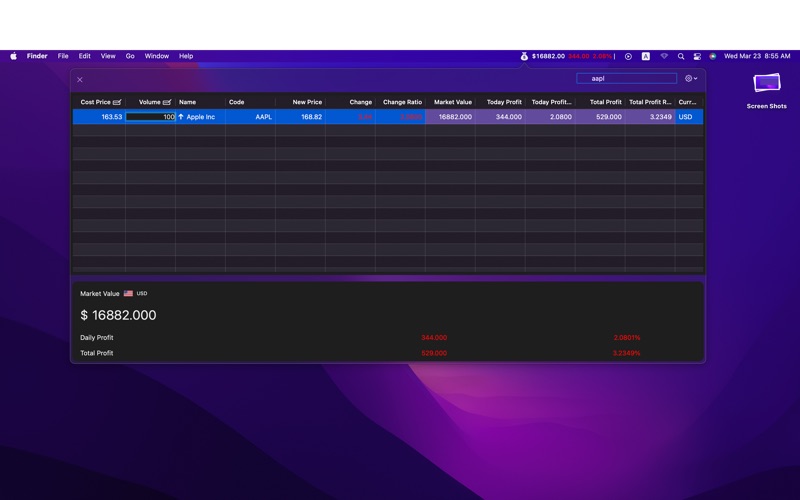Screen dimensions: 800x500
Task: Select the Total Profit ratio cell 3.2349
Action: click(x=651, y=117)
